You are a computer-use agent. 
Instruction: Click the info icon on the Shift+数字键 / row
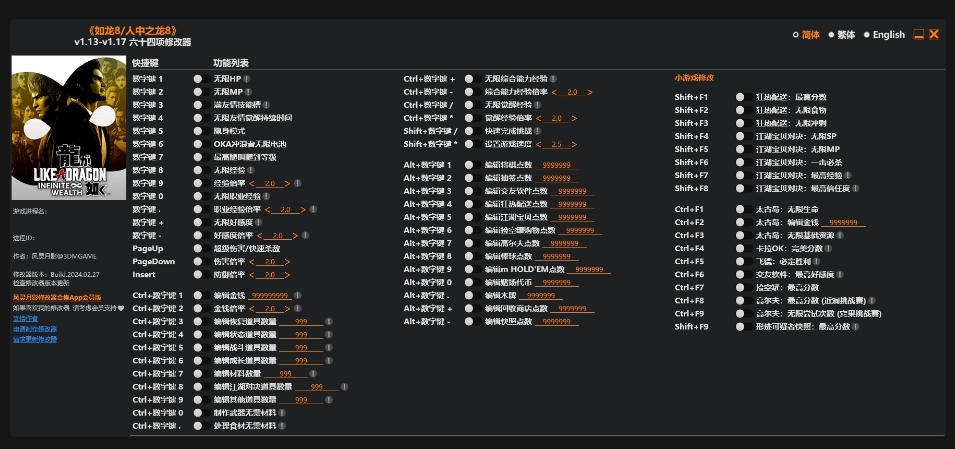coord(537,131)
